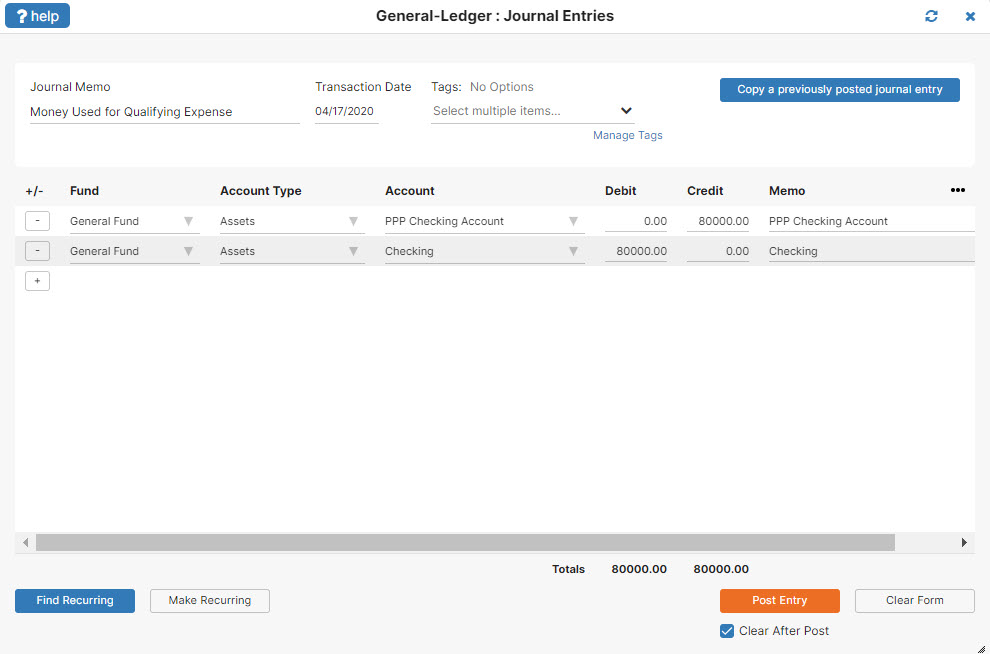The height and width of the screenshot is (654, 990).
Task: Edit the memo field reading PPP Checking Account
Action: 871,221
